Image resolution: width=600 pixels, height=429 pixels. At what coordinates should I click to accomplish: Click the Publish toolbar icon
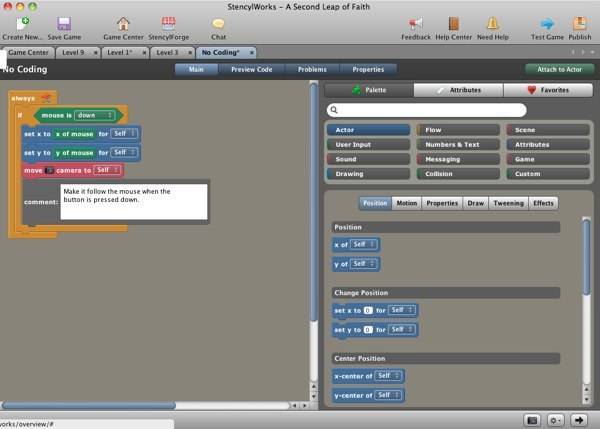point(580,24)
